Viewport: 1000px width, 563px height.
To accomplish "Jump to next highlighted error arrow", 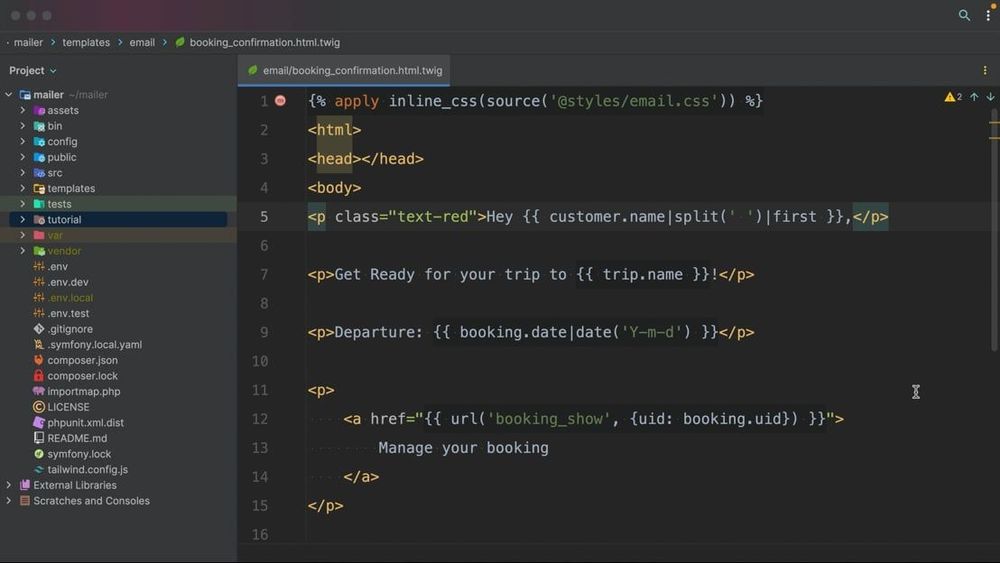I will (x=990, y=97).
